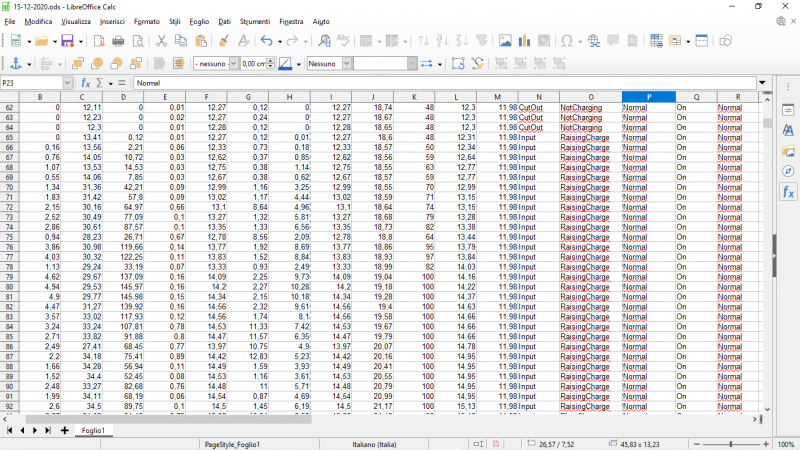The image size is (800, 450).
Task: Export directly as PDF
Action: click(x=97, y=41)
